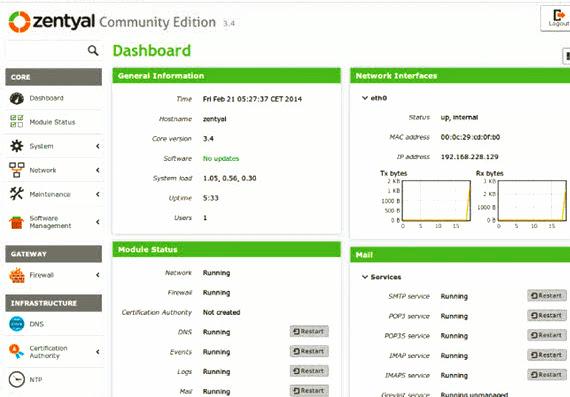Open Maintenance tools icon
This screenshot has width=570, height=397.
[x=17, y=194]
